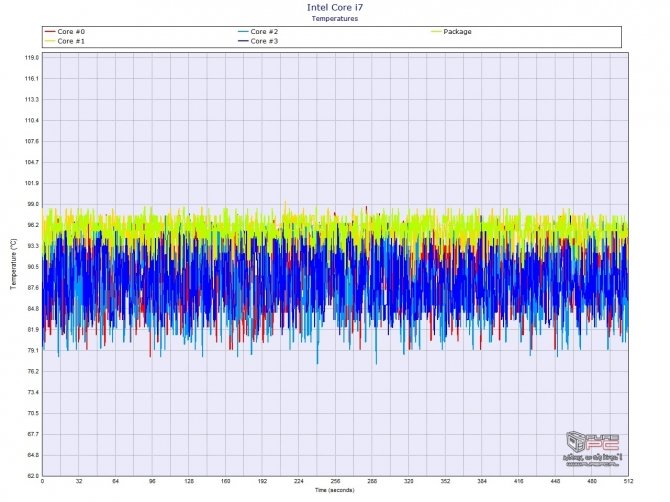Click the 104.7 value on temperature axis
This screenshot has height=502, width=670.
coord(32,162)
